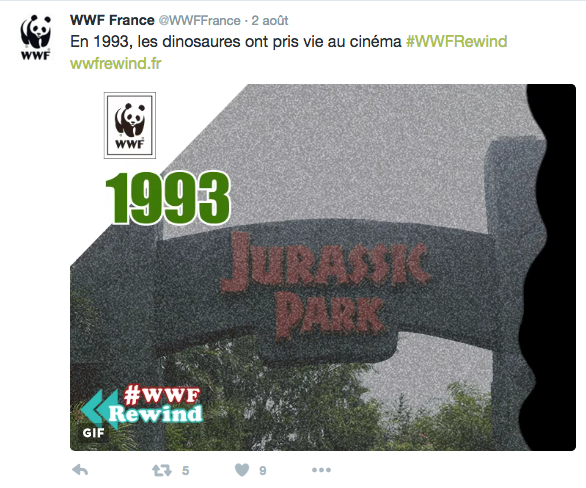This screenshot has height=488, width=586.
Task: View likes via the count 9
Action: [x=263, y=470]
